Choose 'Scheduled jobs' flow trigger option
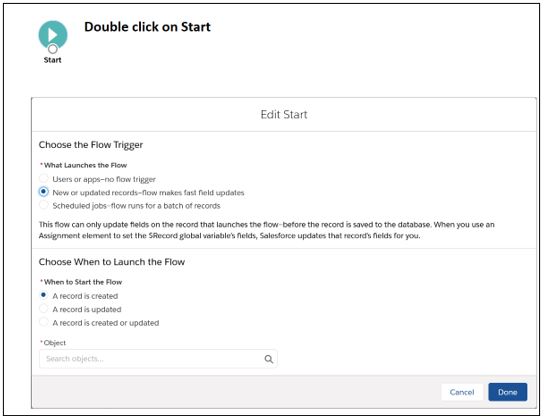This screenshot has height=419, width=544. [x=43, y=205]
